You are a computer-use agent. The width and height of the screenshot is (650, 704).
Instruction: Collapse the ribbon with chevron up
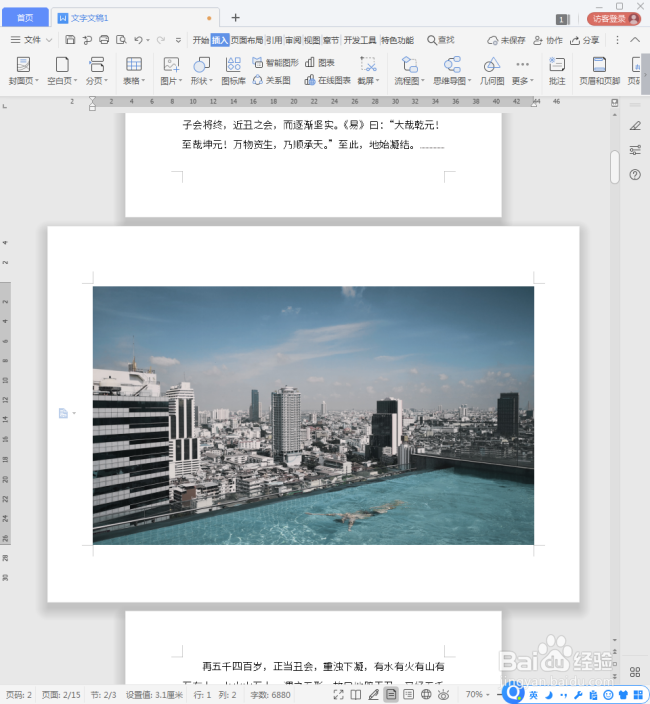point(635,40)
